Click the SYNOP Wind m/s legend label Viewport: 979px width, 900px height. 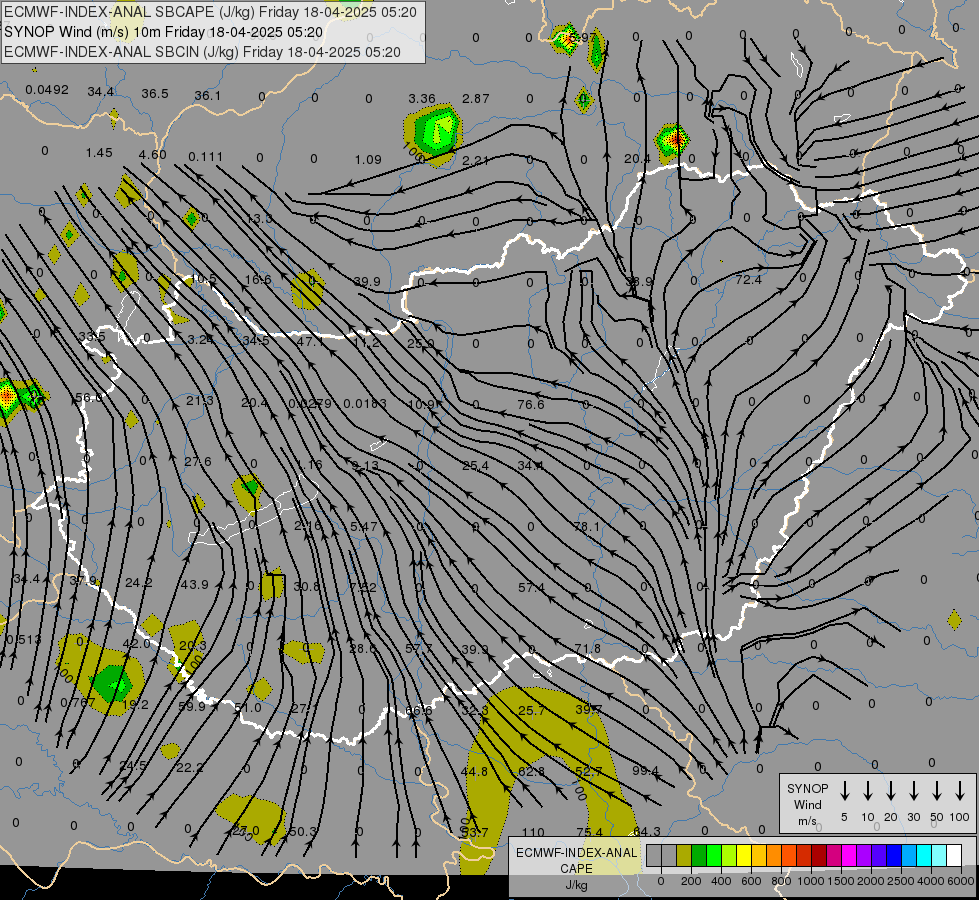coord(807,804)
